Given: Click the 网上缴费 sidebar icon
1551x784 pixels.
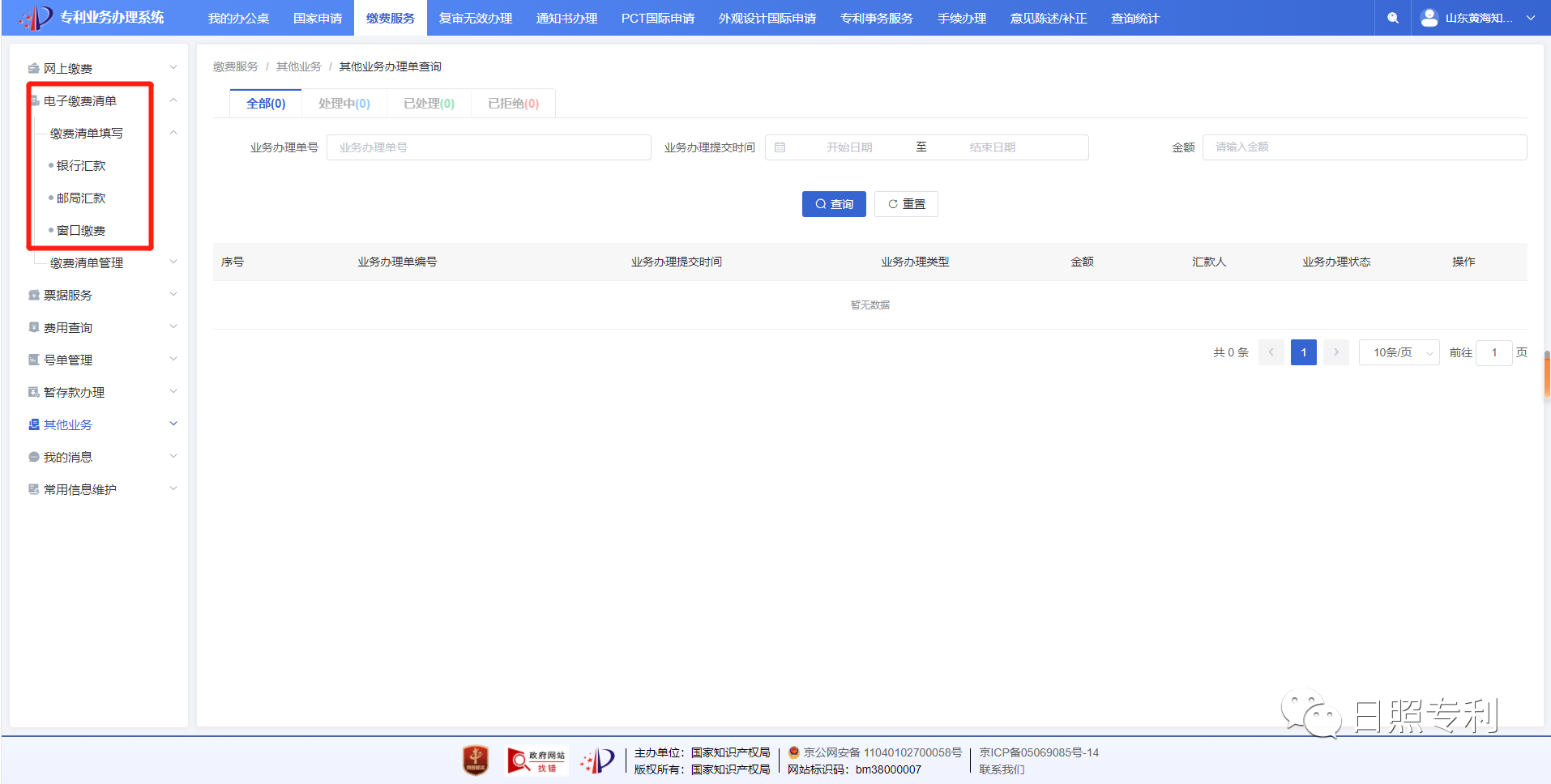Looking at the screenshot, I should coord(34,69).
